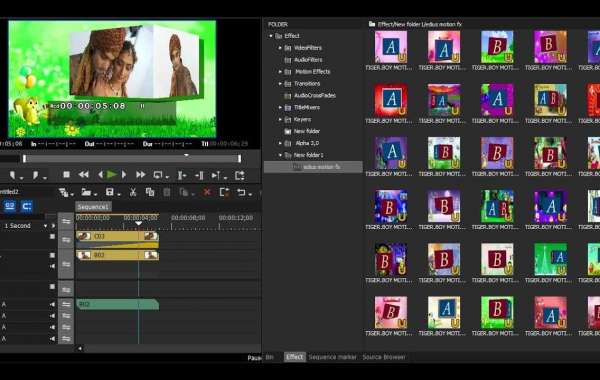Viewport: 600px width, 380px height.
Task: Expand the VideoFilters folder
Action: coord(280,48)
